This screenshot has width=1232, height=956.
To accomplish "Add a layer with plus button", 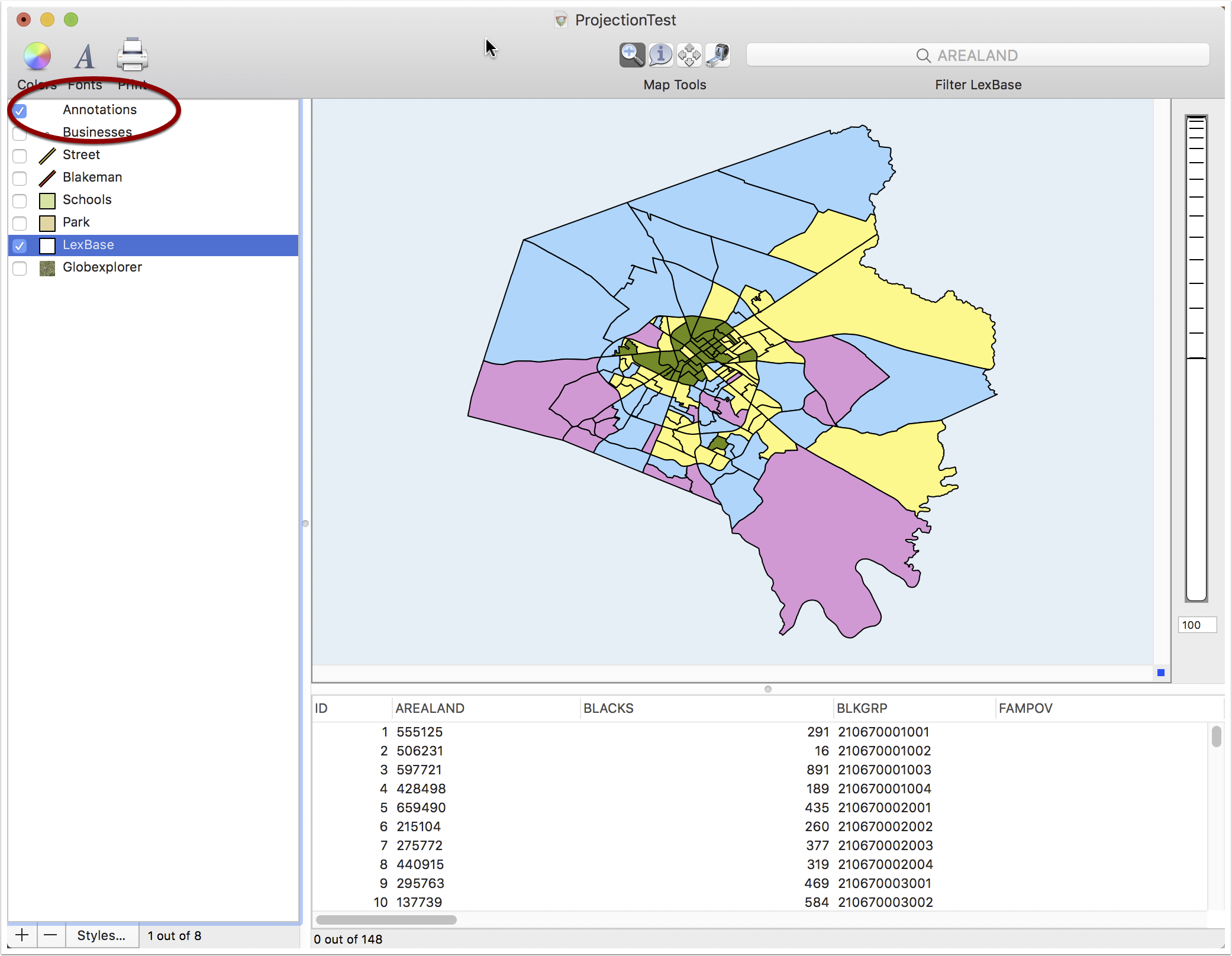I will [x=22, y=935].
